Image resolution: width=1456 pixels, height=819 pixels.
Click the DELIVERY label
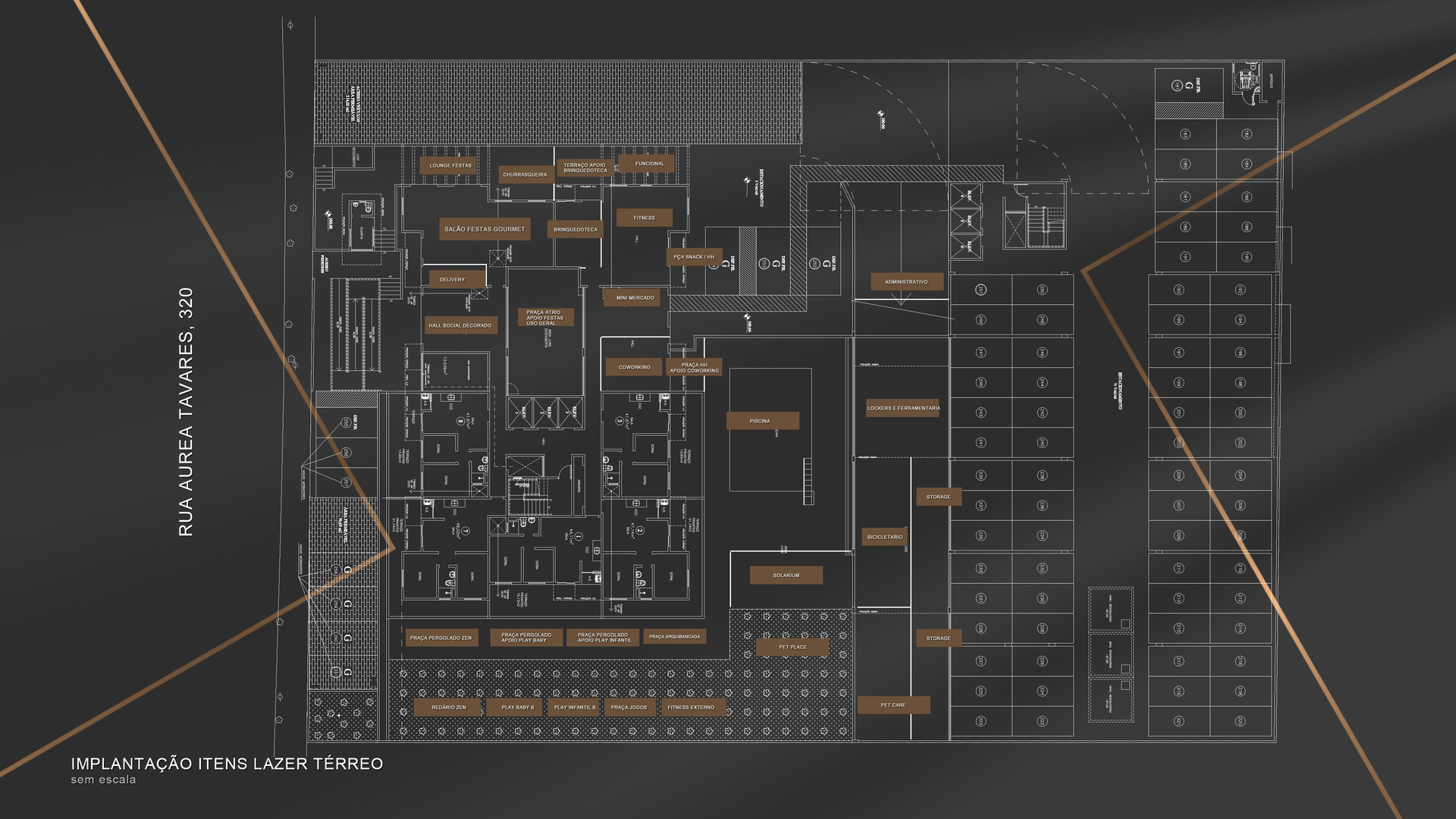pyautogui.click(x=457, y=280)
